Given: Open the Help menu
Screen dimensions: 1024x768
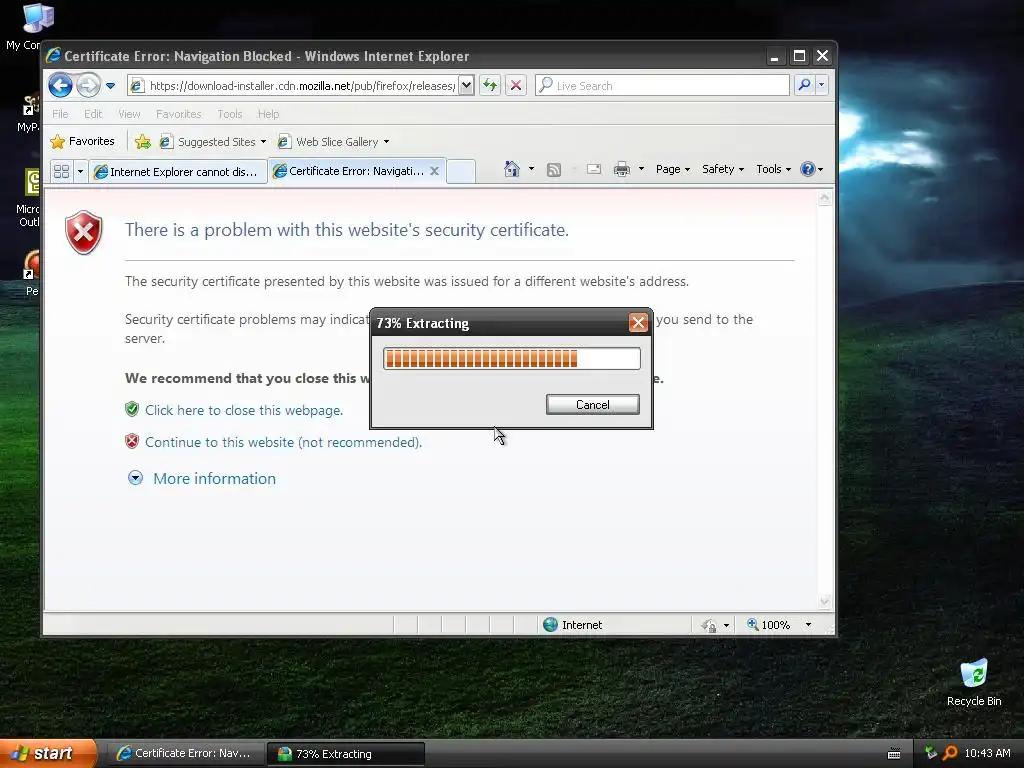Looking at the screenshot, I should (x=268, y=114).
